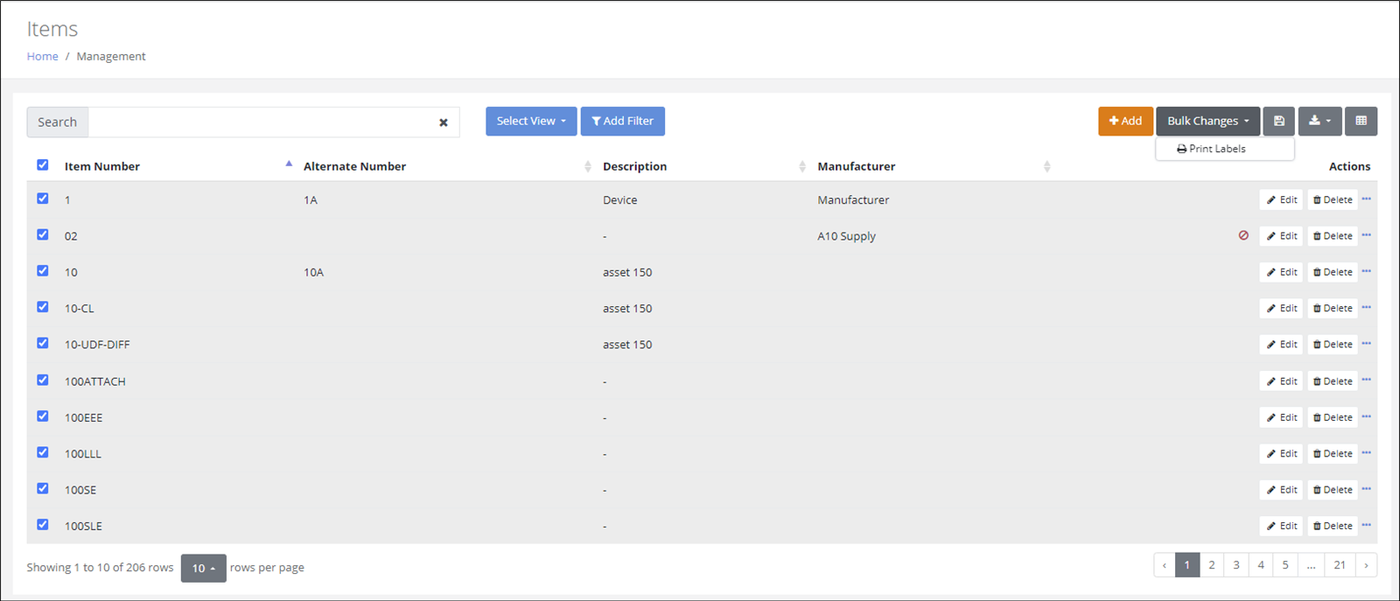The height and width of the screenshot is (601, 1400).
Task: Edit item 100EEE
Action: [x=1281, y=417]
